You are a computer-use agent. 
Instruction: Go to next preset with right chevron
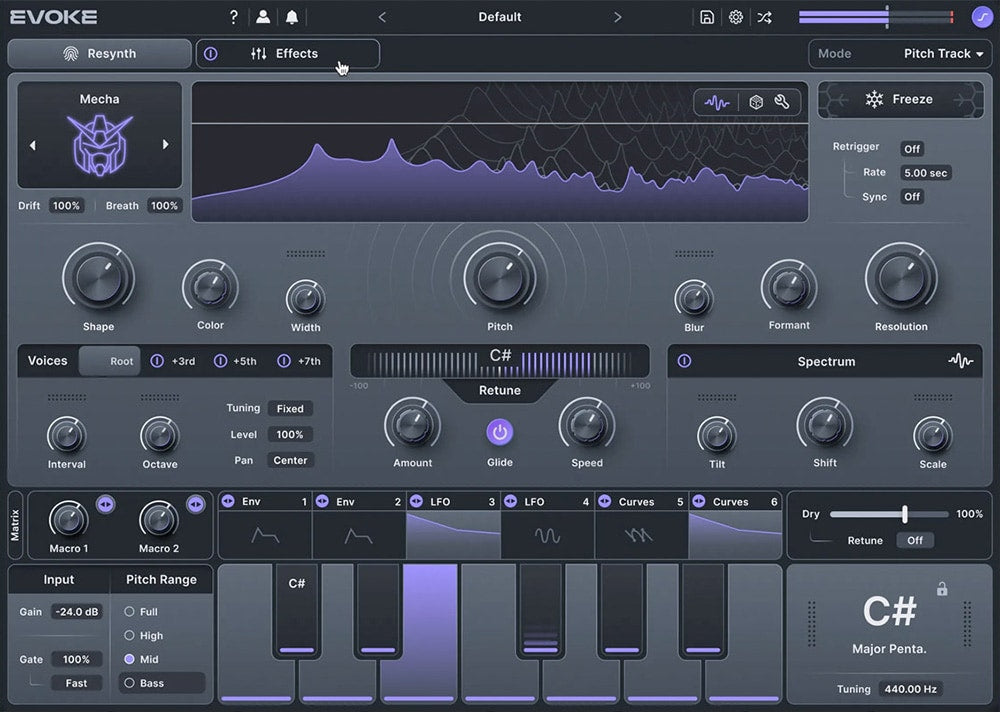coord(617,17)
